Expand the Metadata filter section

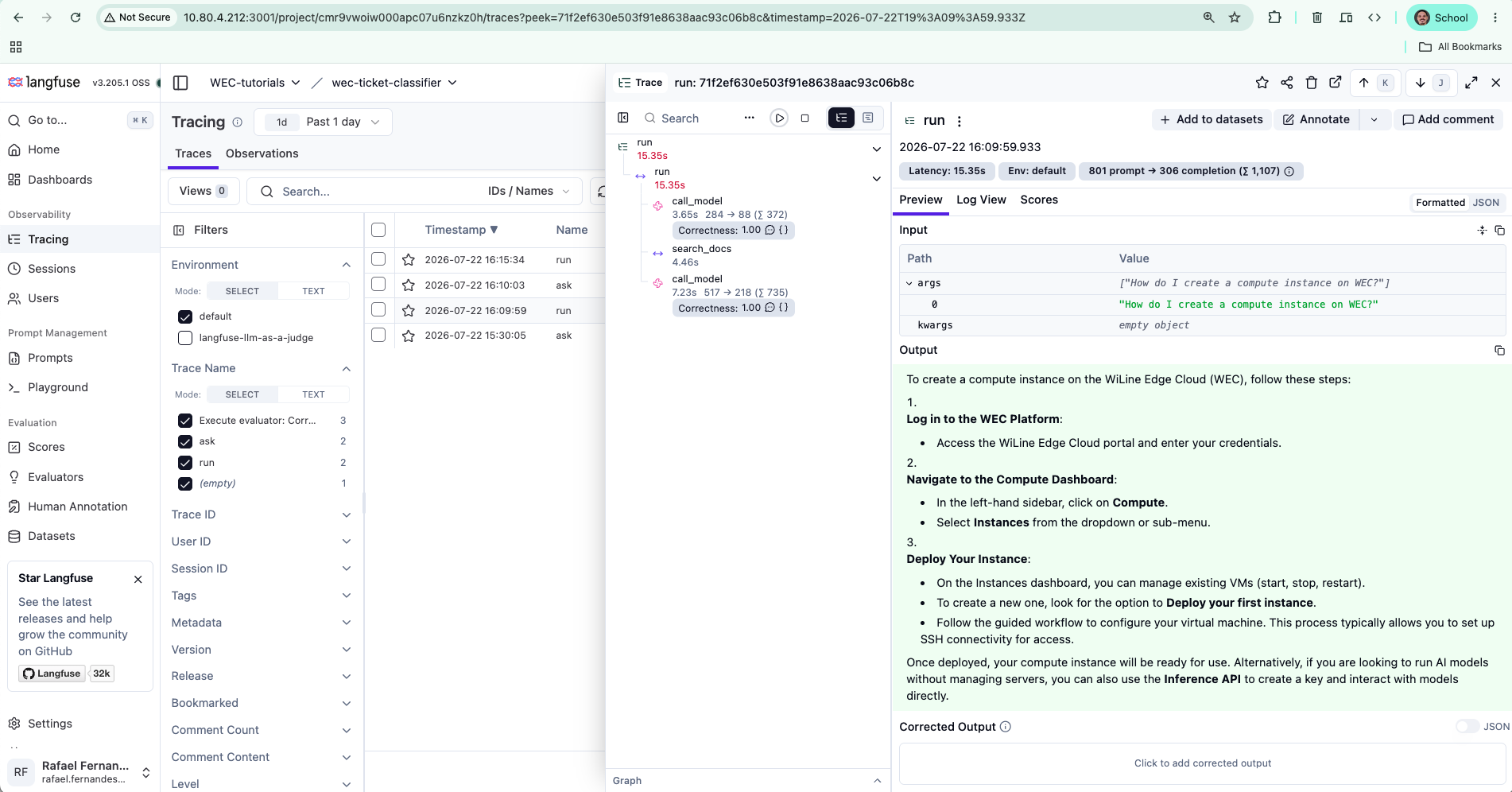click(261, 623)
